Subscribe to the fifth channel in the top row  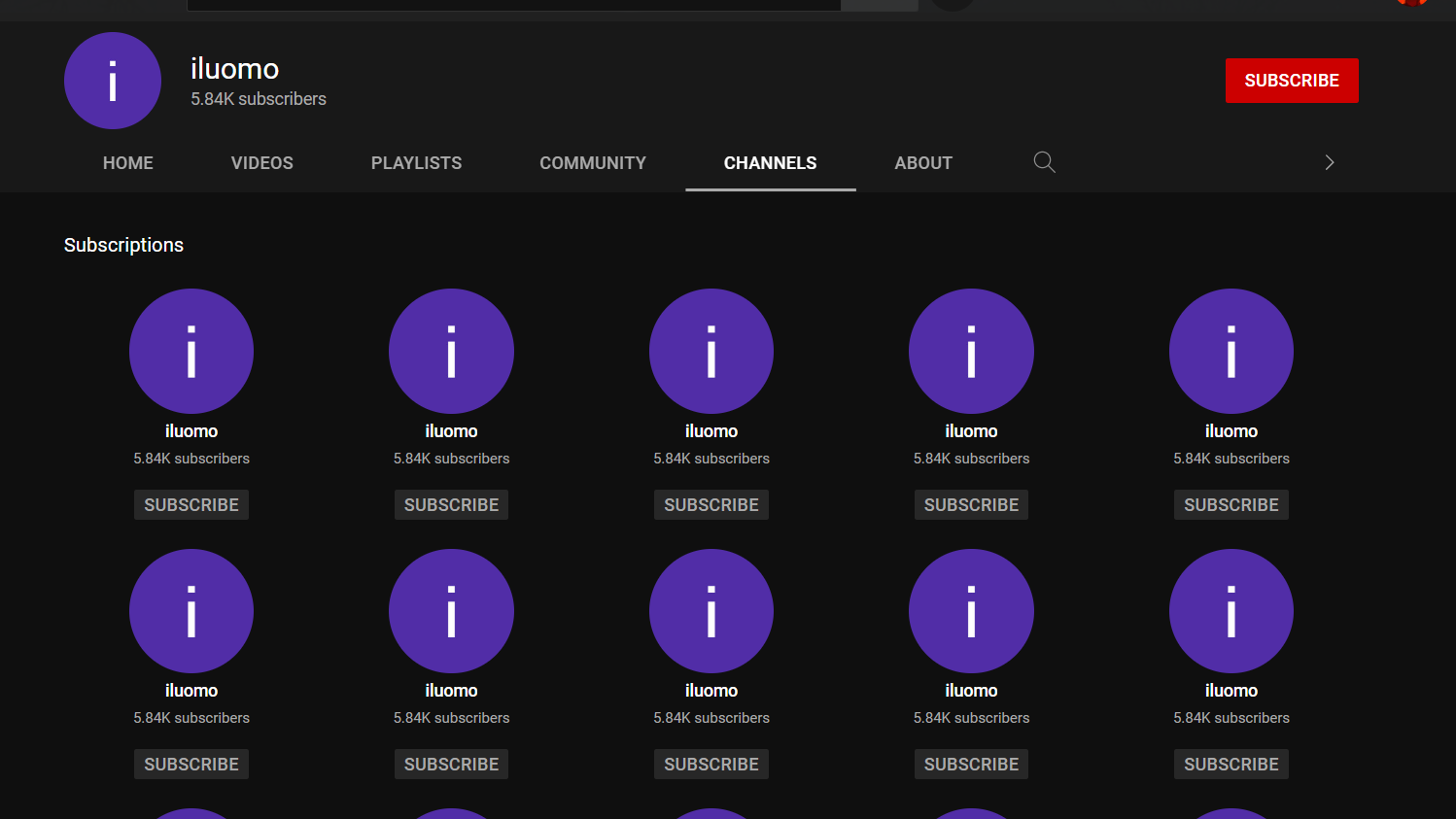(x=1231, y=505)
